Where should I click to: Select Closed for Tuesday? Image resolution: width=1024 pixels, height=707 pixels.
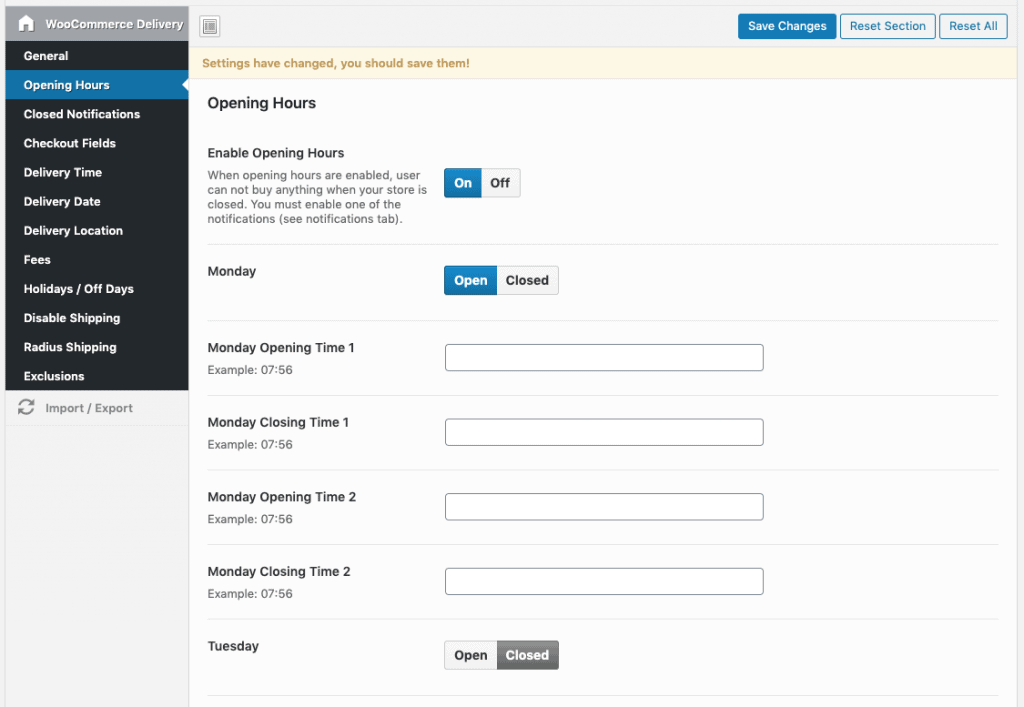point(527,656)
